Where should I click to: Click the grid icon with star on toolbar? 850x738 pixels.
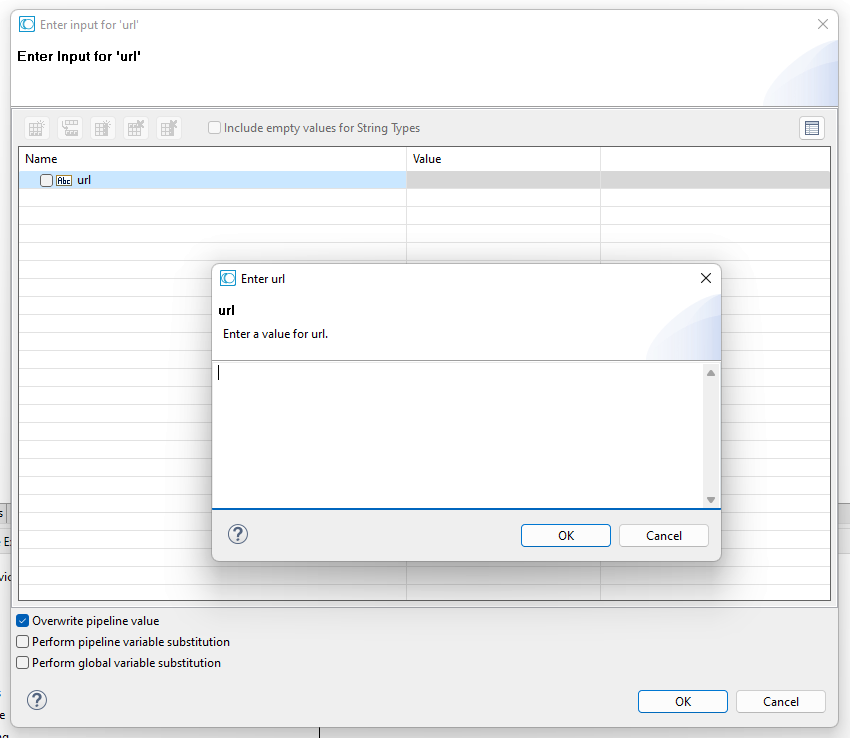tap(103, 128)
